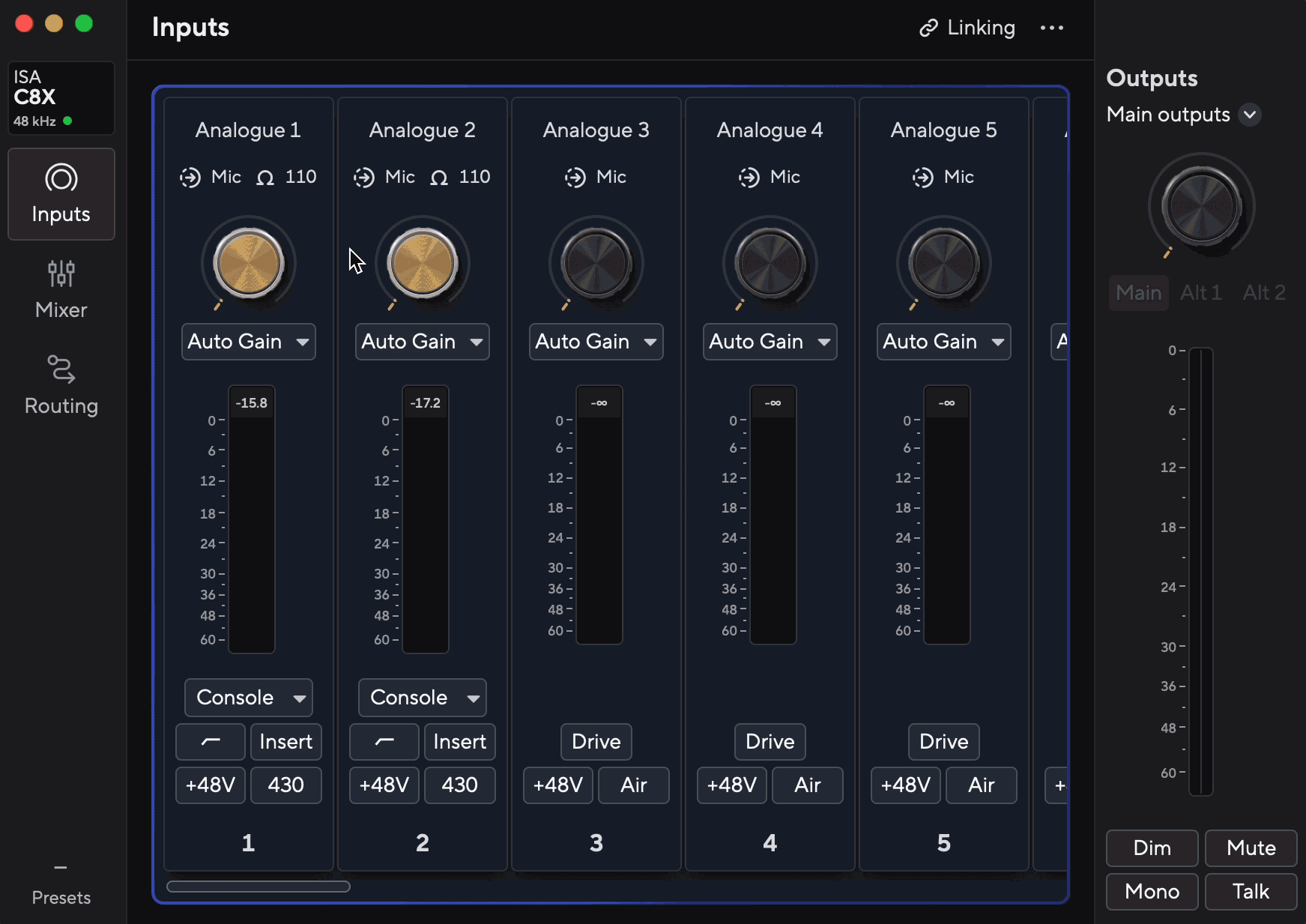Select the Alt 1 output tab

pyautogui.click(x=1201, y=293)
